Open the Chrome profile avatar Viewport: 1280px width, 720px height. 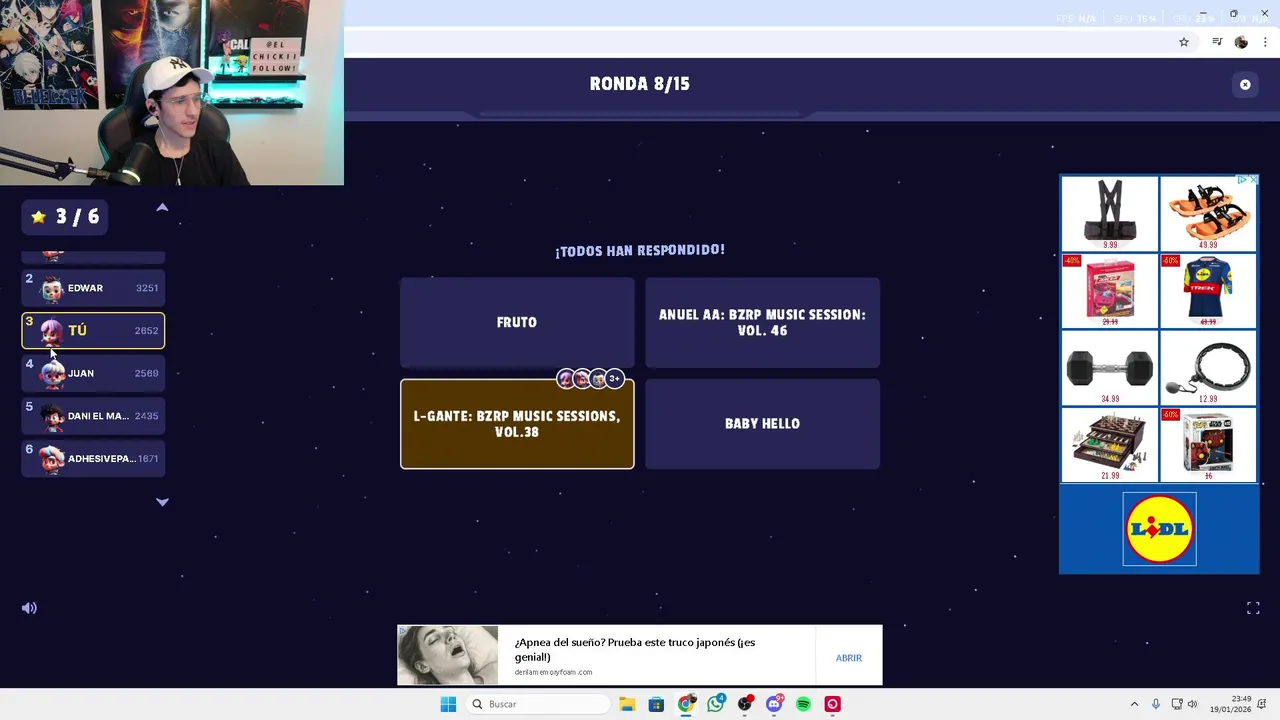coord(1241,42)
